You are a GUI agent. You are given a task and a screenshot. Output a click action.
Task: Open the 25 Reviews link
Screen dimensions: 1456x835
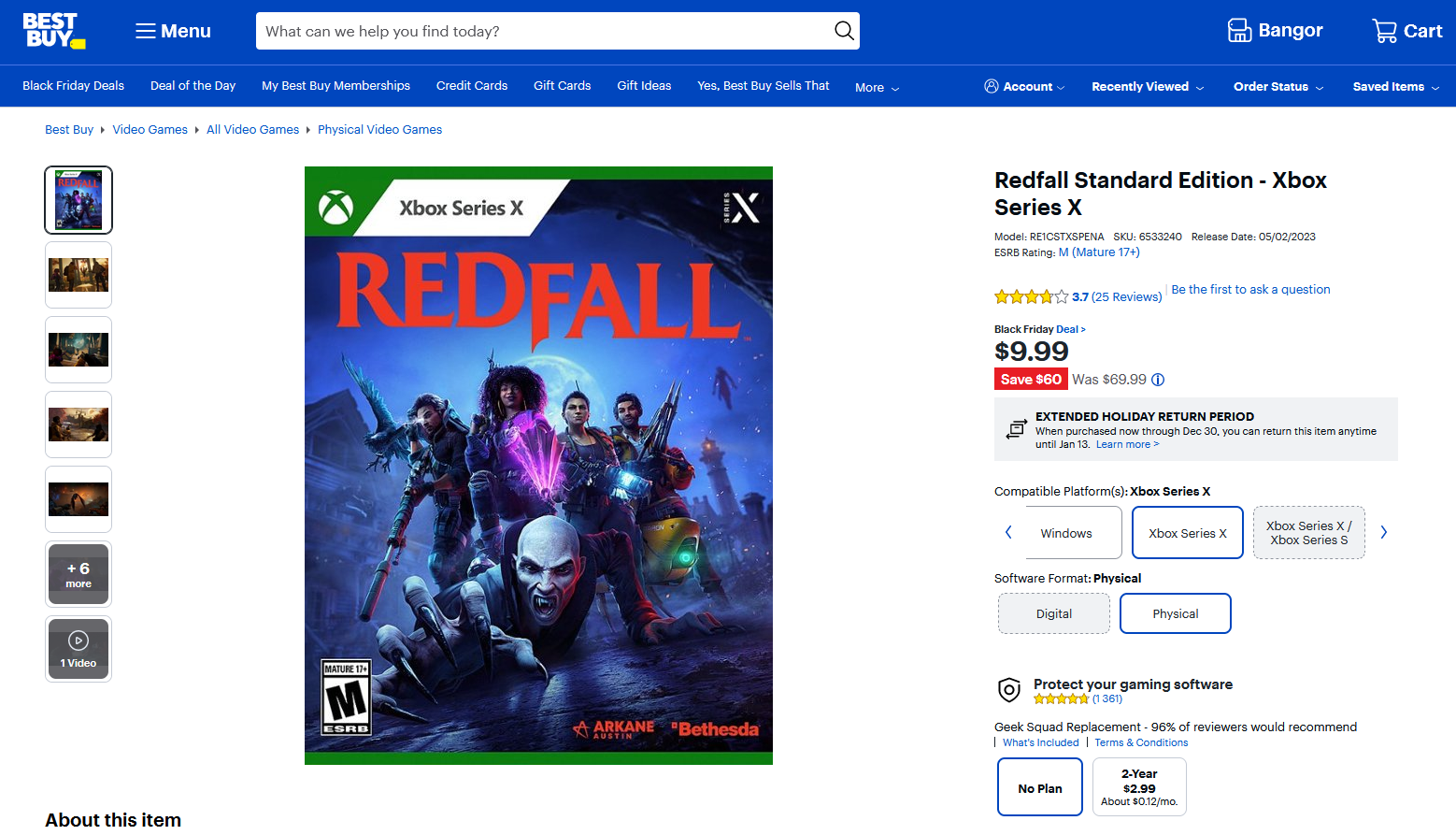pyautogui.click(x=1126, y=297)
